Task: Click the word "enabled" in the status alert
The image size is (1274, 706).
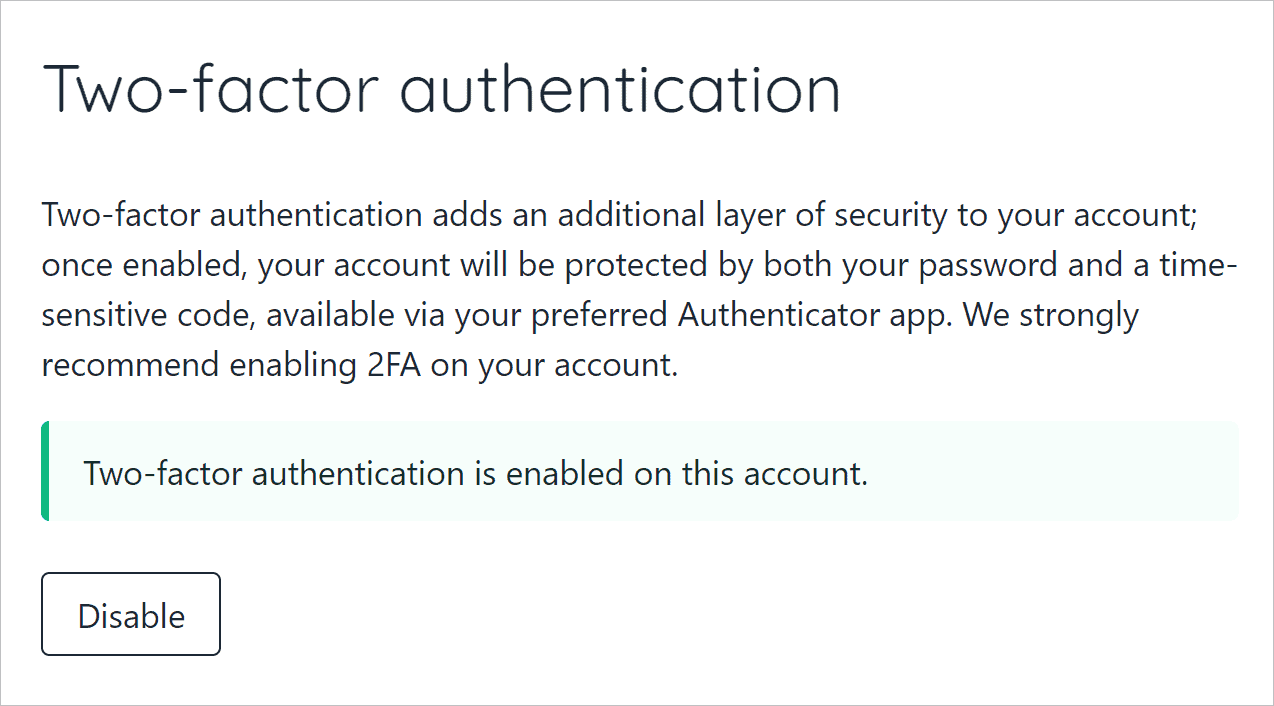Action: point(565,473)
